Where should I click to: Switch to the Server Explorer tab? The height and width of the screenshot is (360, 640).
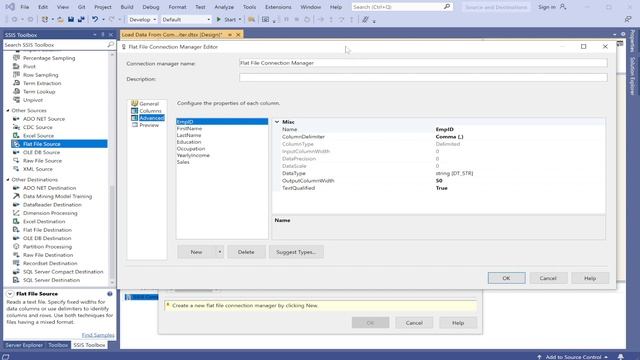(x=24, y=345)
